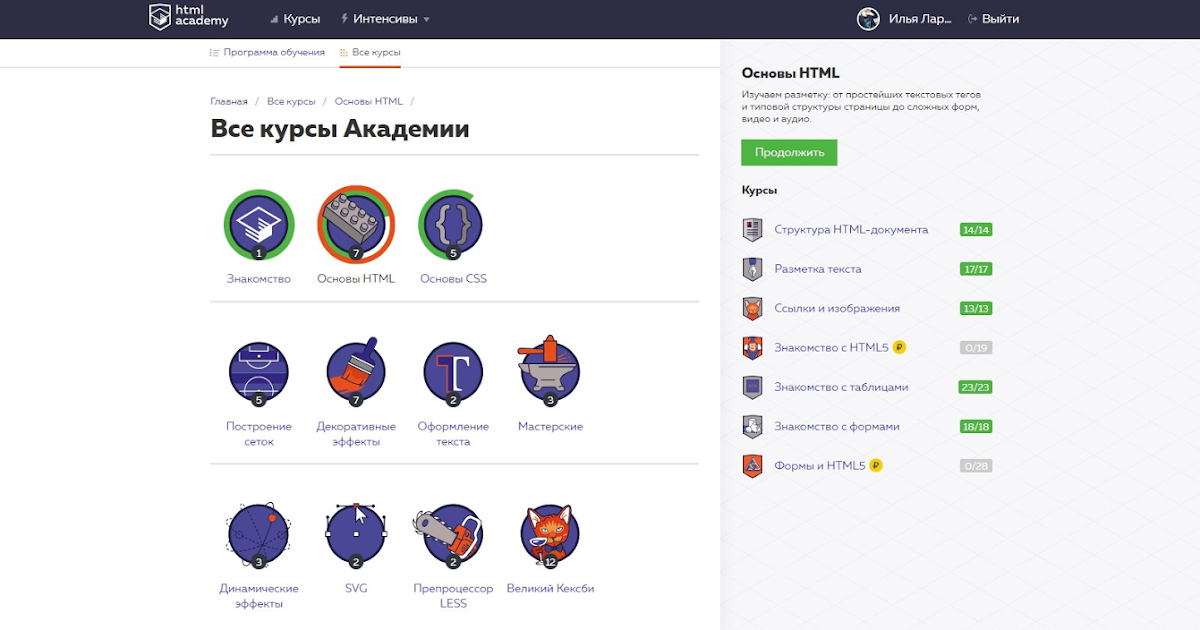
Task: Click the Великий Кексби course label
Action: (550, 588)
